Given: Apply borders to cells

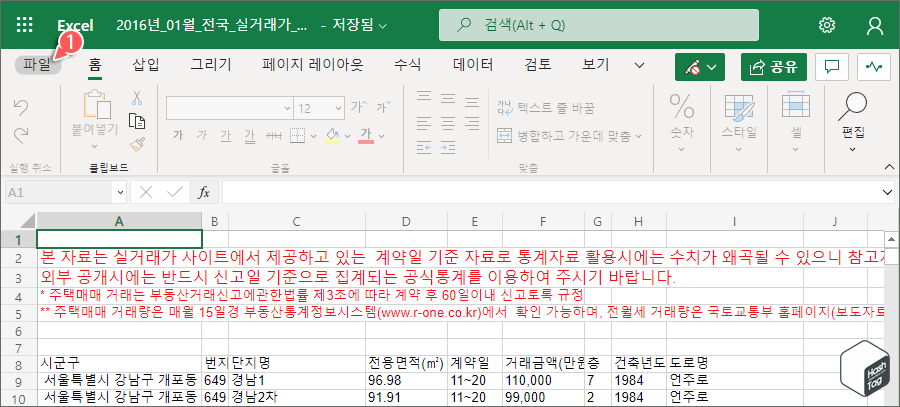Looking at the screenshot, I should pos(297,135).
